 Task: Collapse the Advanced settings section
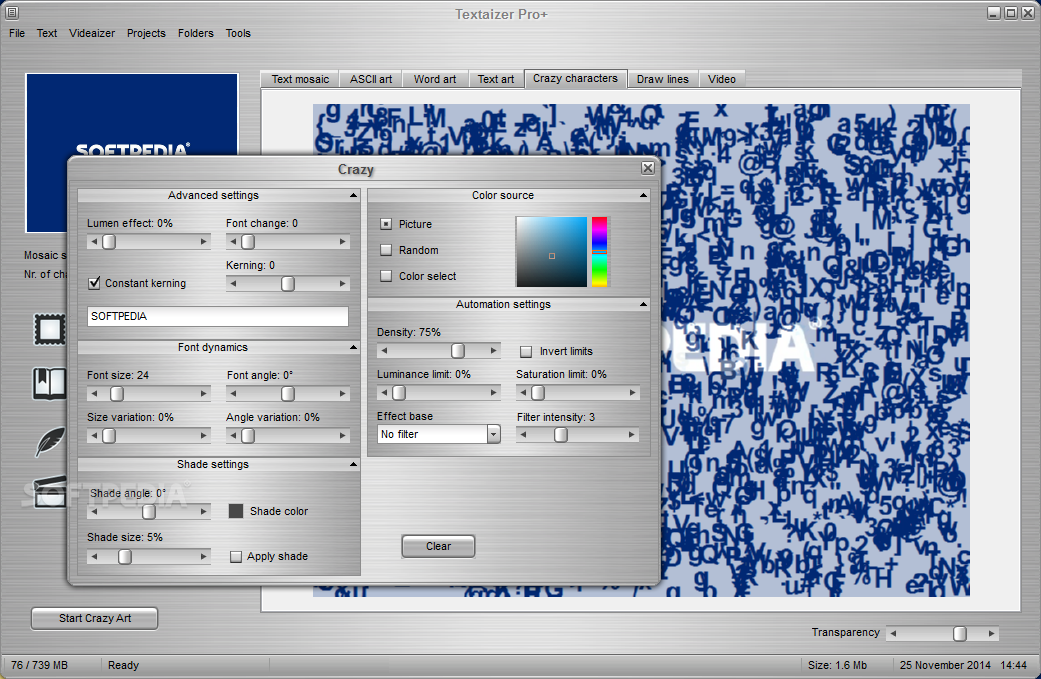click(353, 195)
